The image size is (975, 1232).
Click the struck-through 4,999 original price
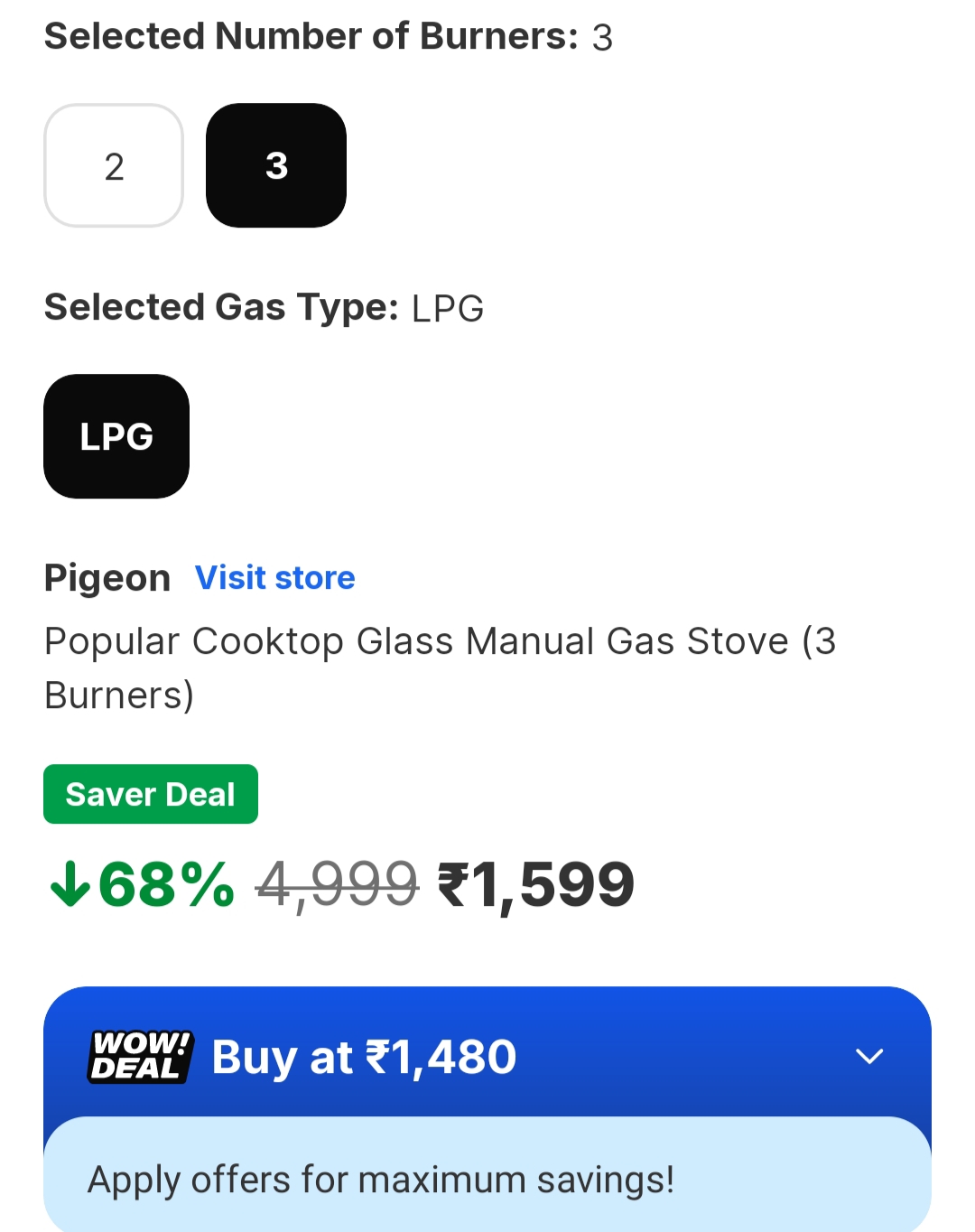[x=338, y=883]
